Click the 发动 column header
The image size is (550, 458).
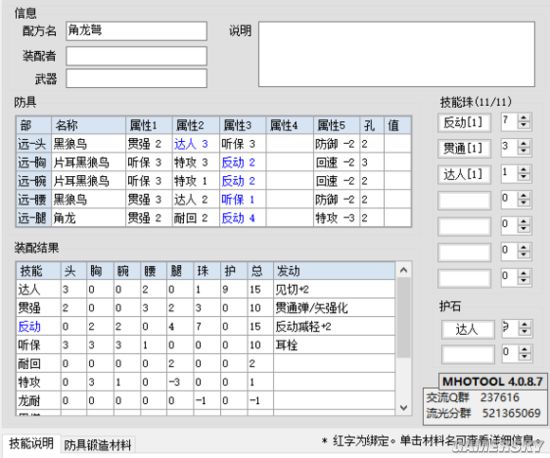(x=334, y=271)
